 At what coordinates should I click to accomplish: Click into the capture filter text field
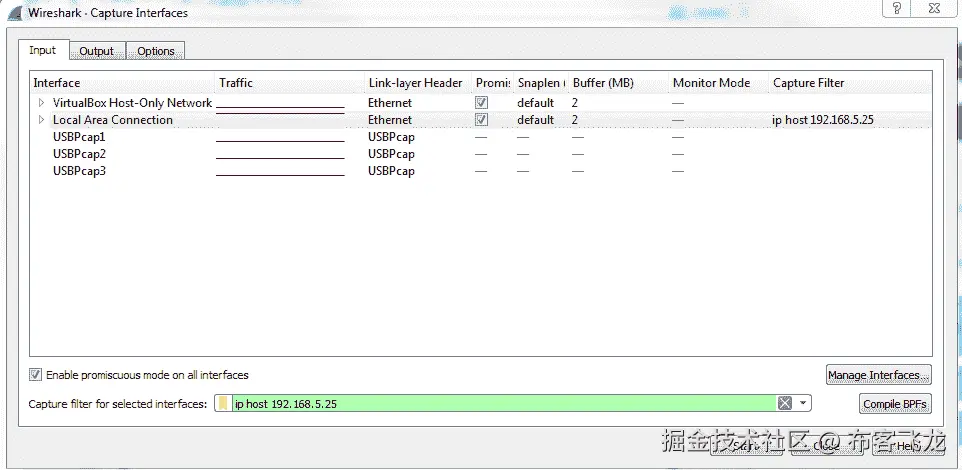click(503, 403)
